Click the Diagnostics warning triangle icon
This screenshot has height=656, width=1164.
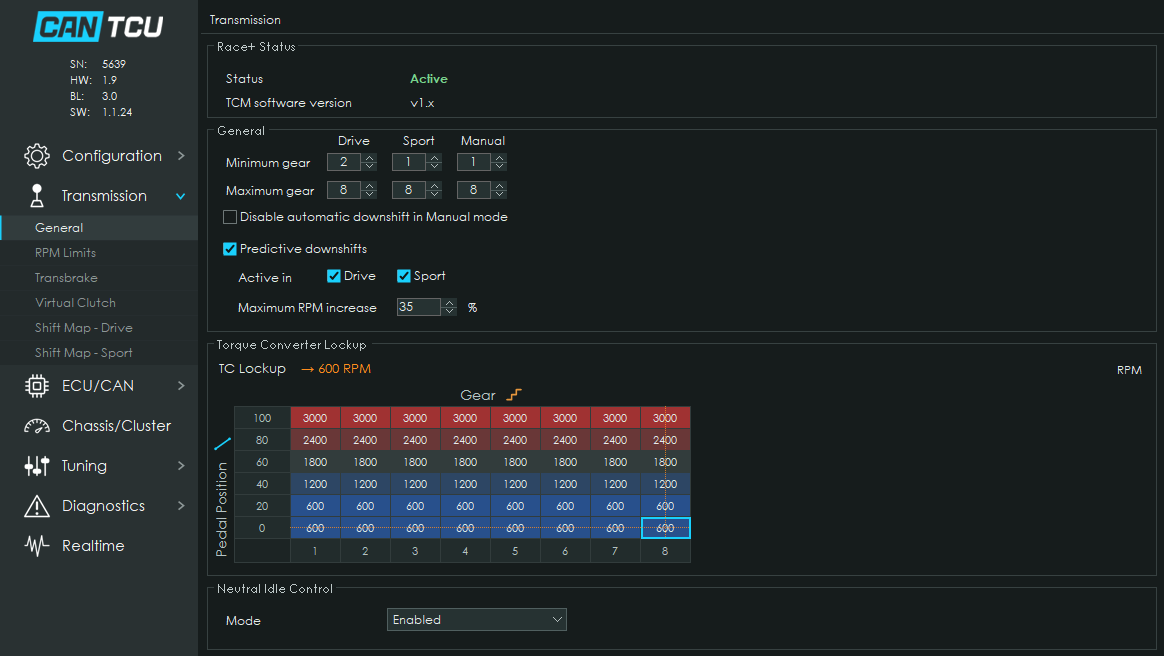[x=36, y=506]
